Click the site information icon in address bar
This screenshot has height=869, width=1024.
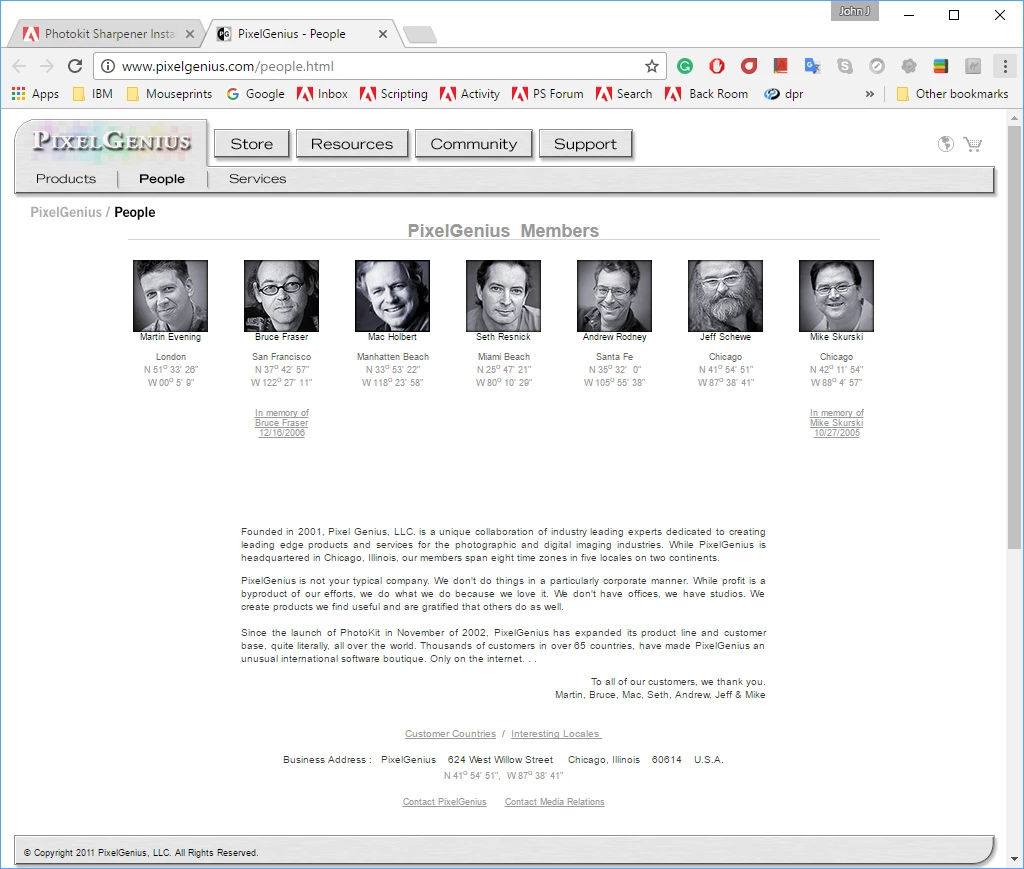(108, 66)
